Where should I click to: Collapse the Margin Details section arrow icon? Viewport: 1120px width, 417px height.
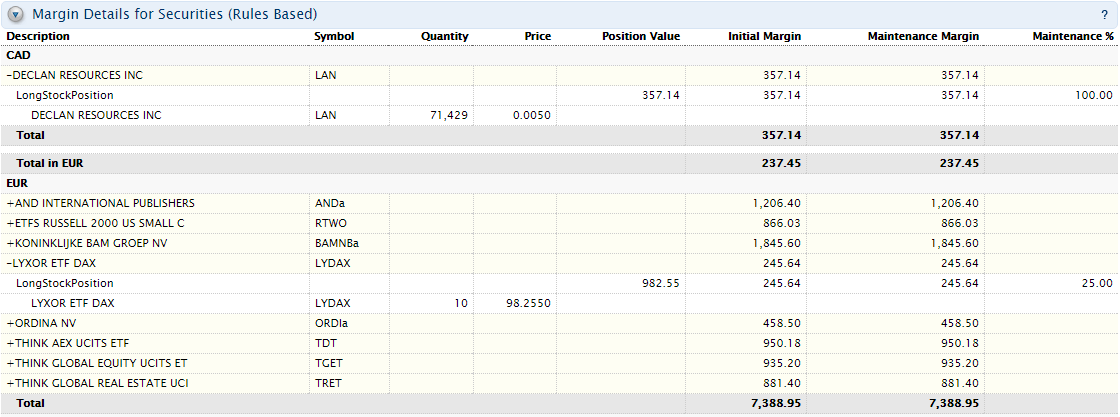(x=16, y=14)
